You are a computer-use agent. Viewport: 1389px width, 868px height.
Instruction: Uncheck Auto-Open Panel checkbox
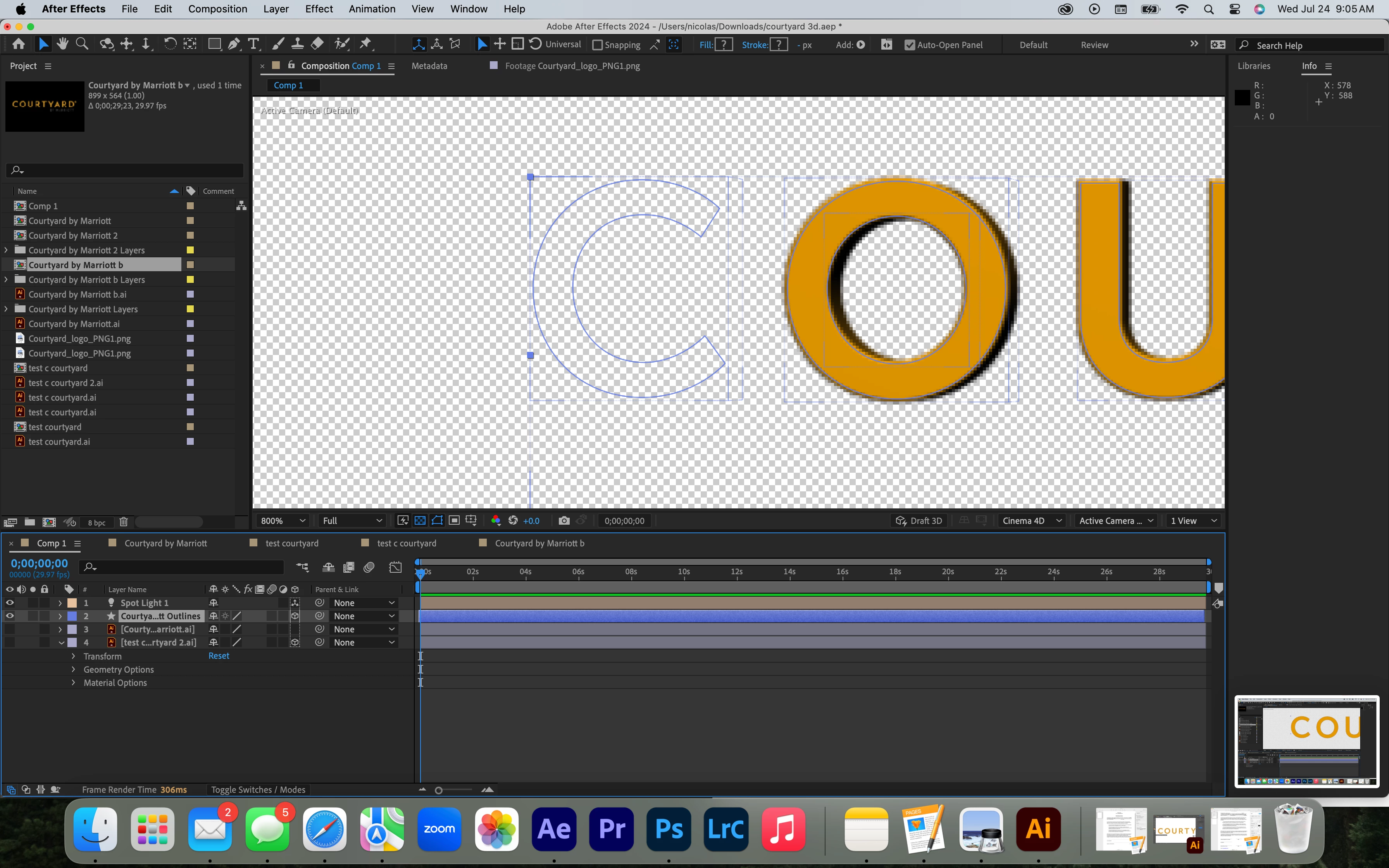909,45
